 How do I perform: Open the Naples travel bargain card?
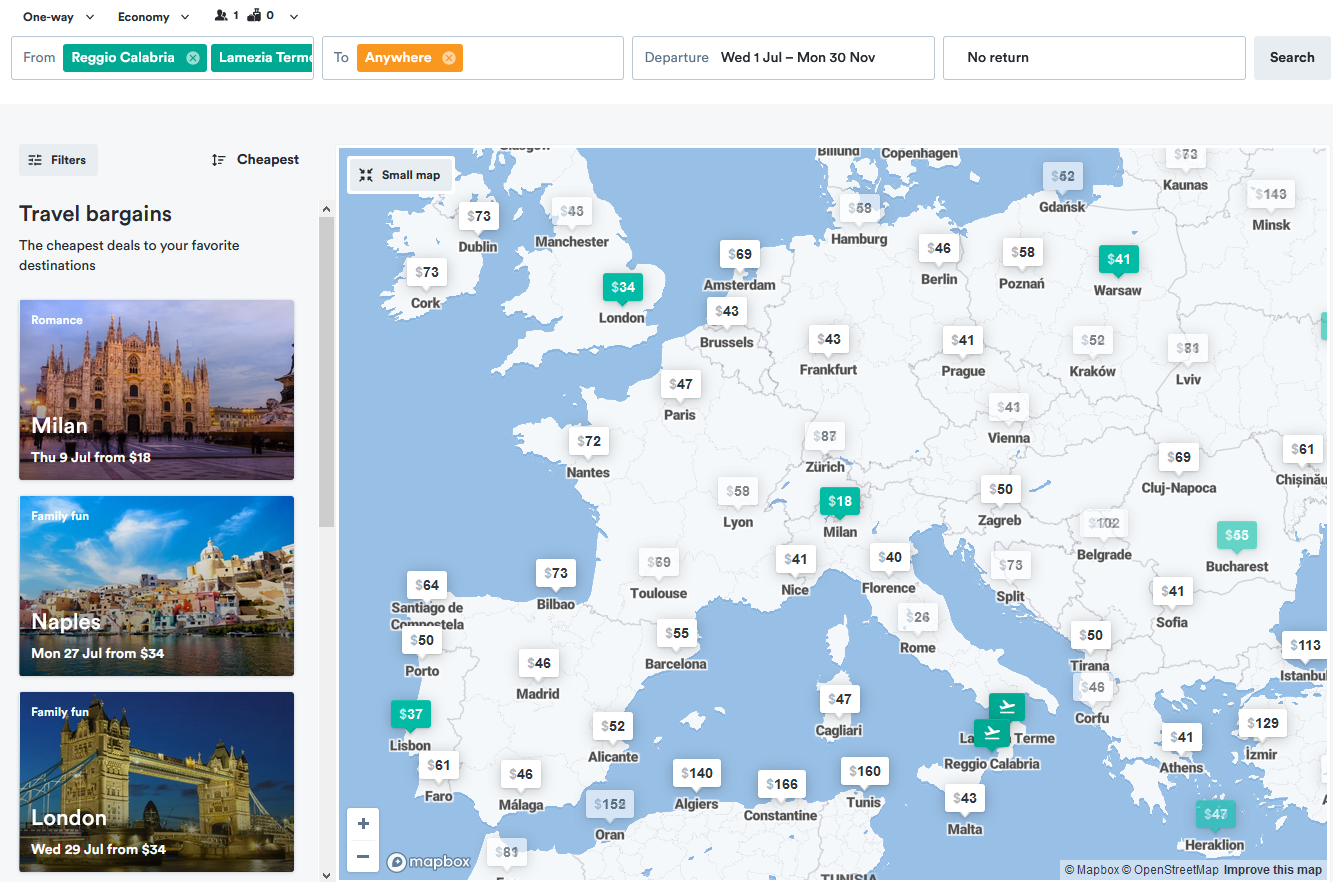click(156, 586)
